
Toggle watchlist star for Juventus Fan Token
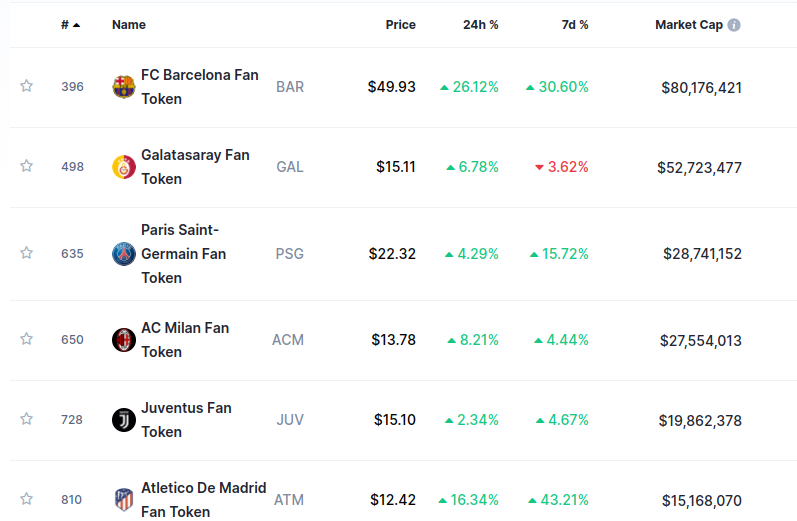click(27, 419)
